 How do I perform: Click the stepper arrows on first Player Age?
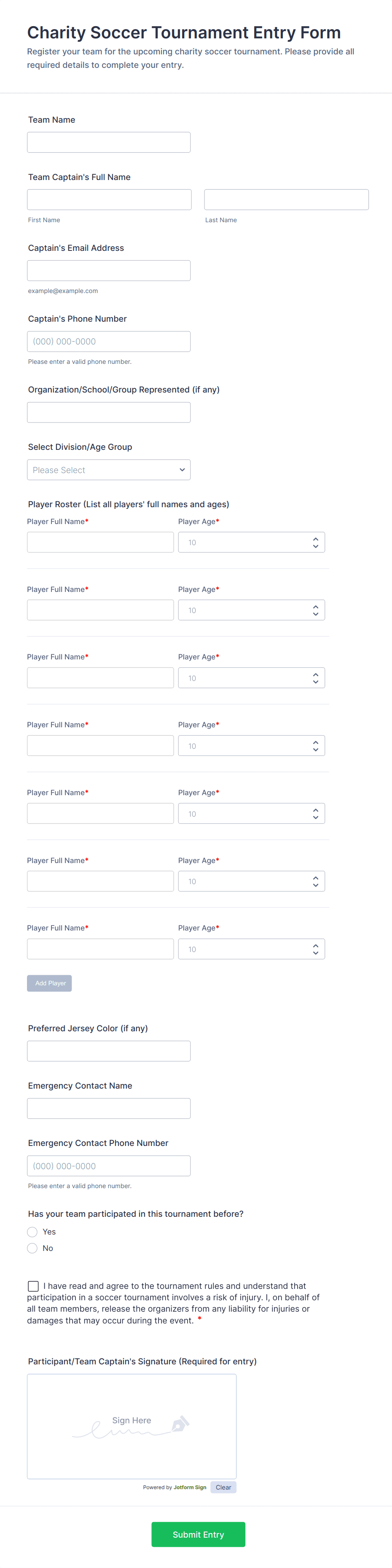pos(315,542)
